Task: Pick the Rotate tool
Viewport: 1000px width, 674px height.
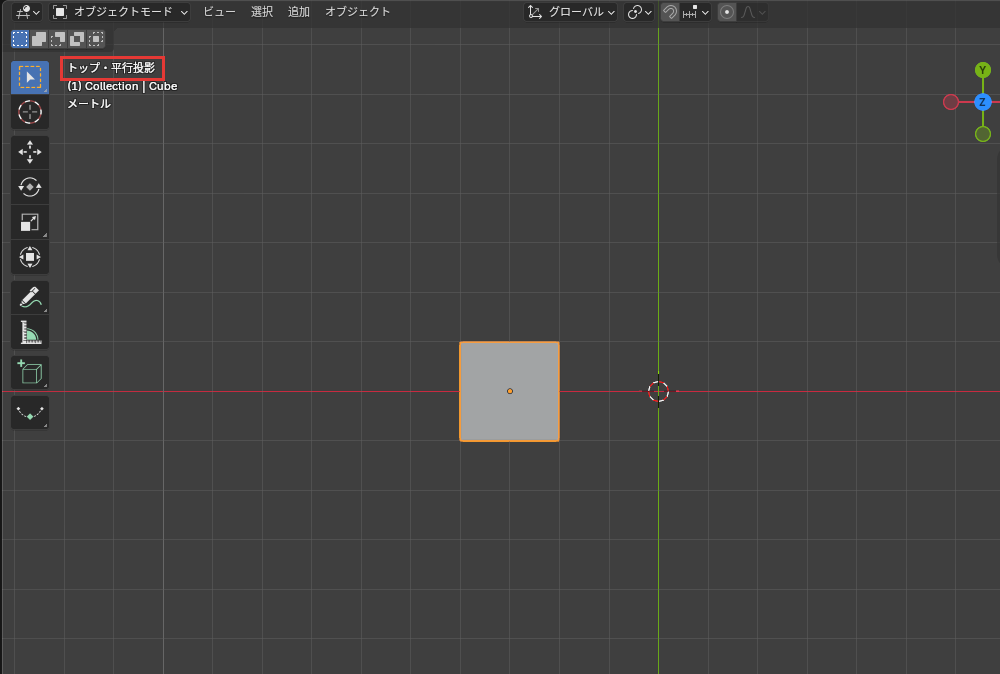Action: point(30,187)
